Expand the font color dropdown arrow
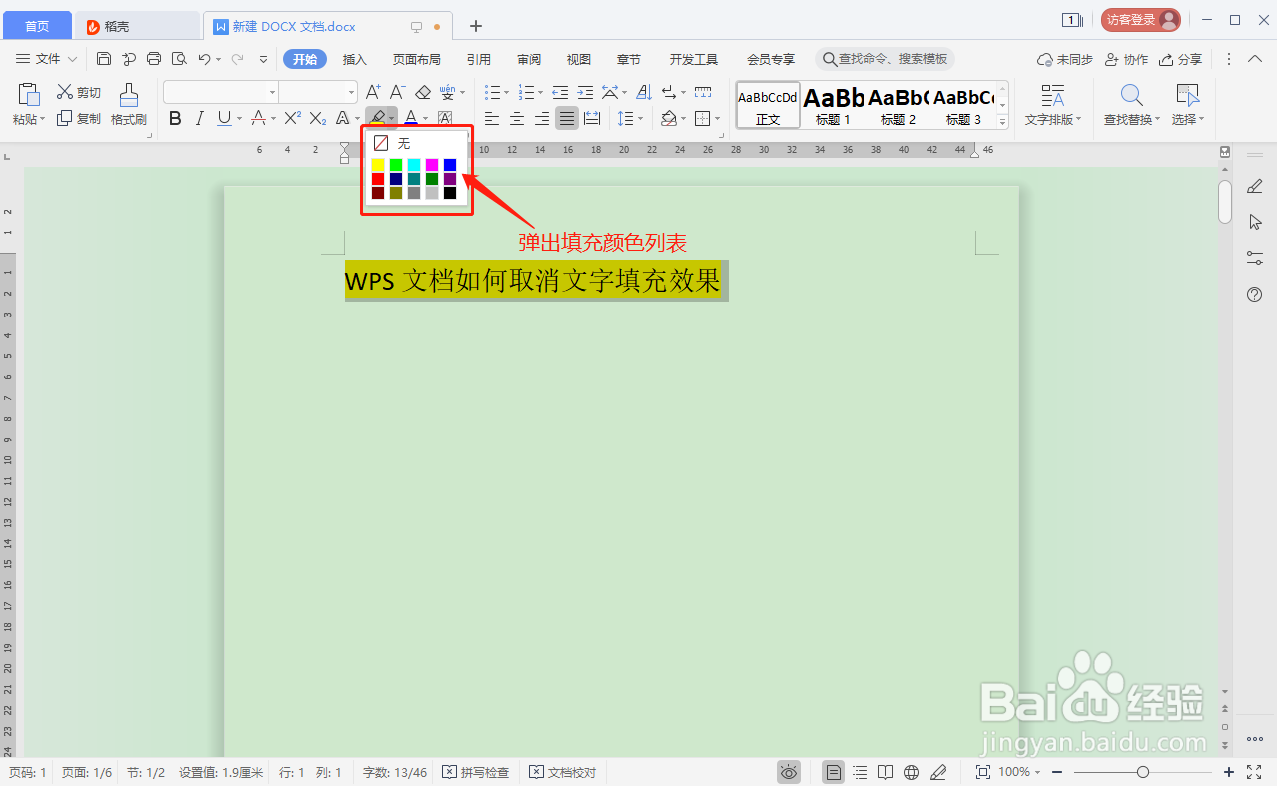 click(x=424, y=119)
